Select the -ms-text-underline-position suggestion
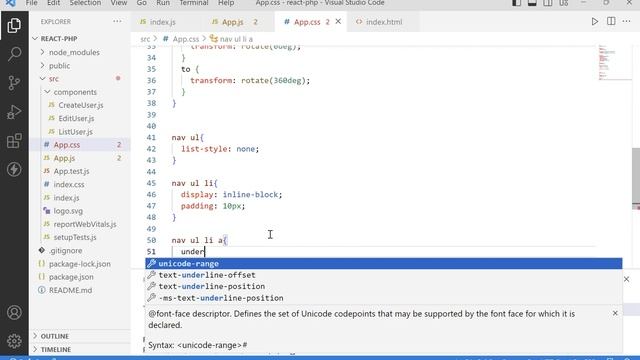The image size is (640, 360). [384, 298]
